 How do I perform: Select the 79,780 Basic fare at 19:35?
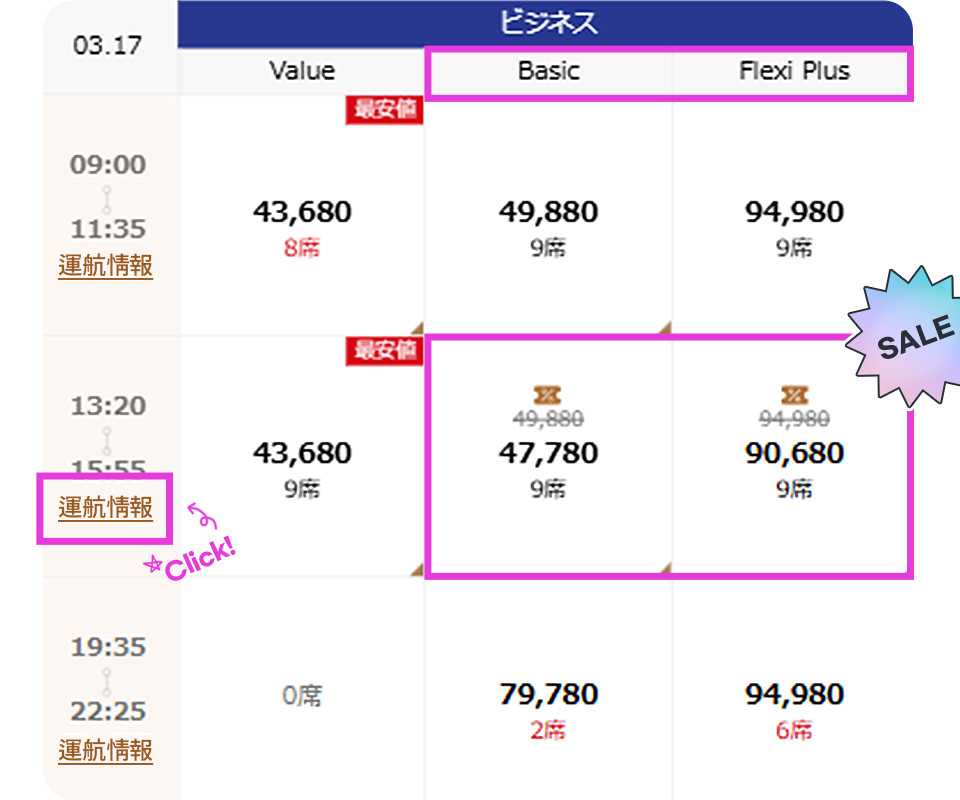pyautogui.click(x=548, y=694)
